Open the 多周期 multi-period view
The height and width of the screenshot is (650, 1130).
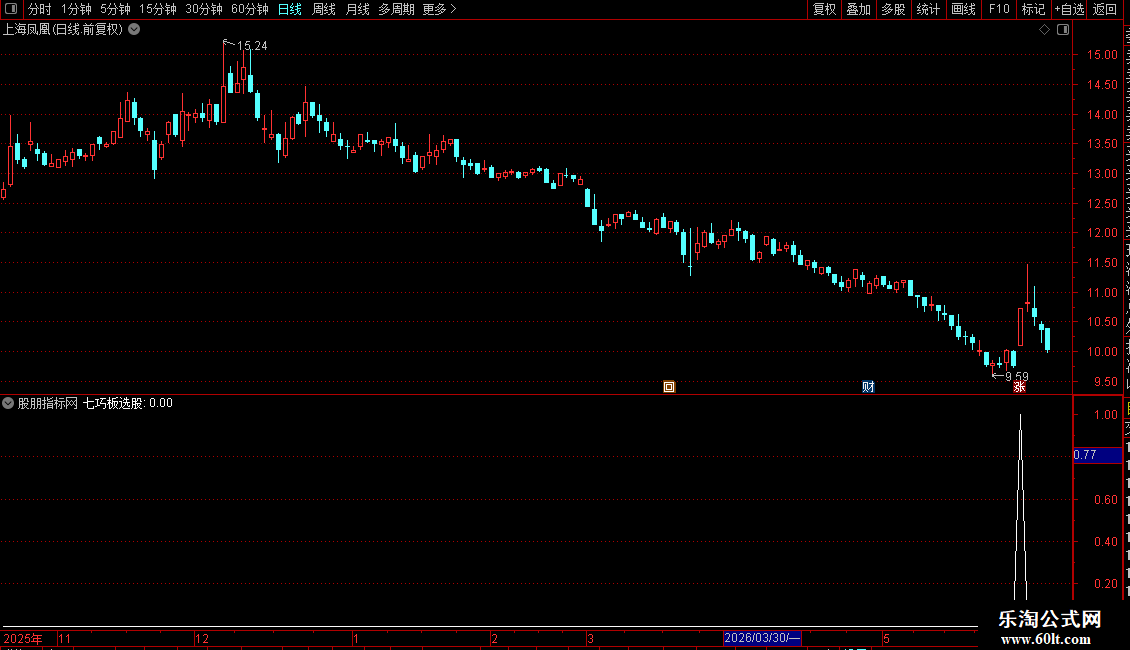click(396, 9)
